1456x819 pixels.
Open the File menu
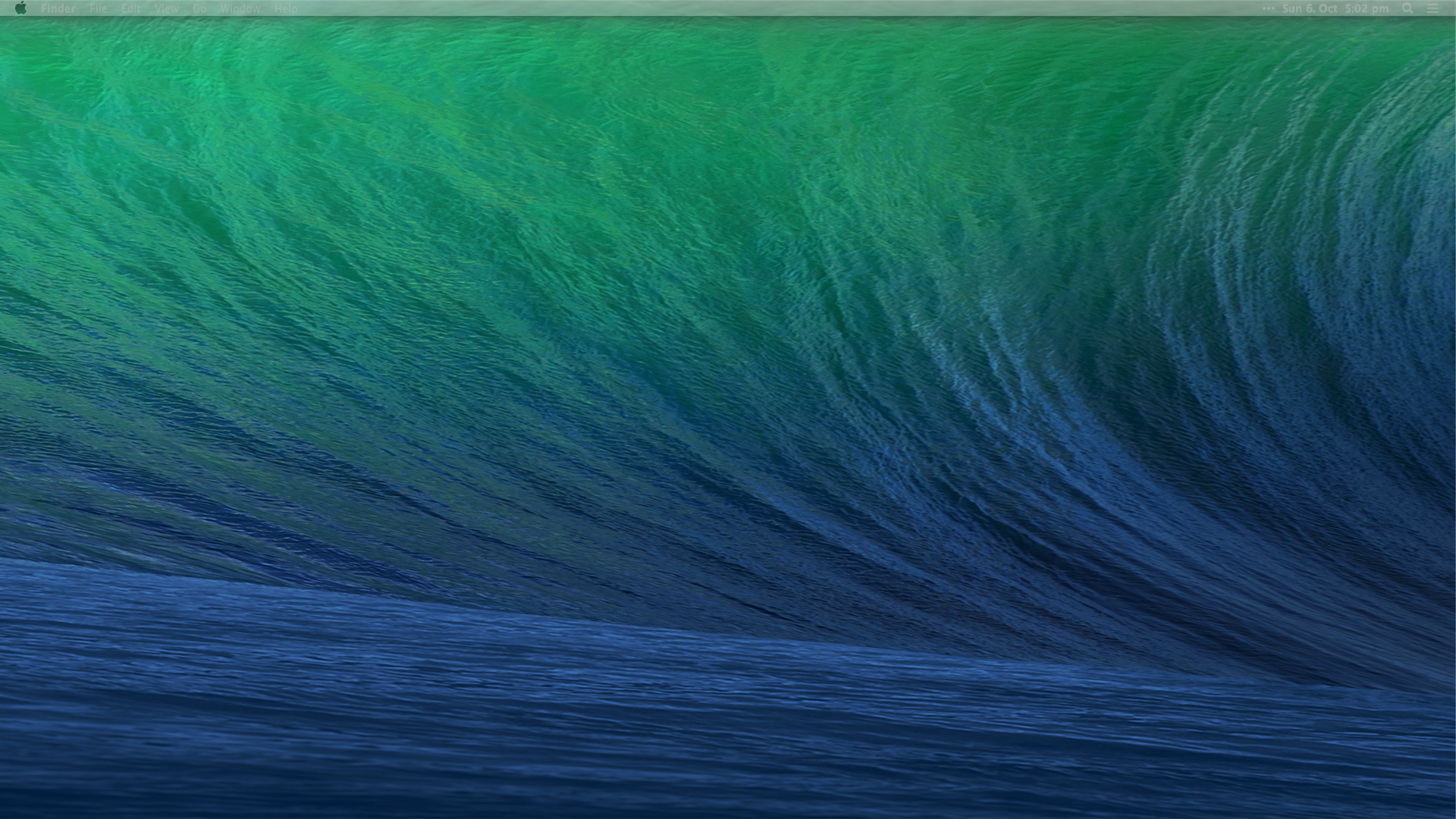[98, 8]
